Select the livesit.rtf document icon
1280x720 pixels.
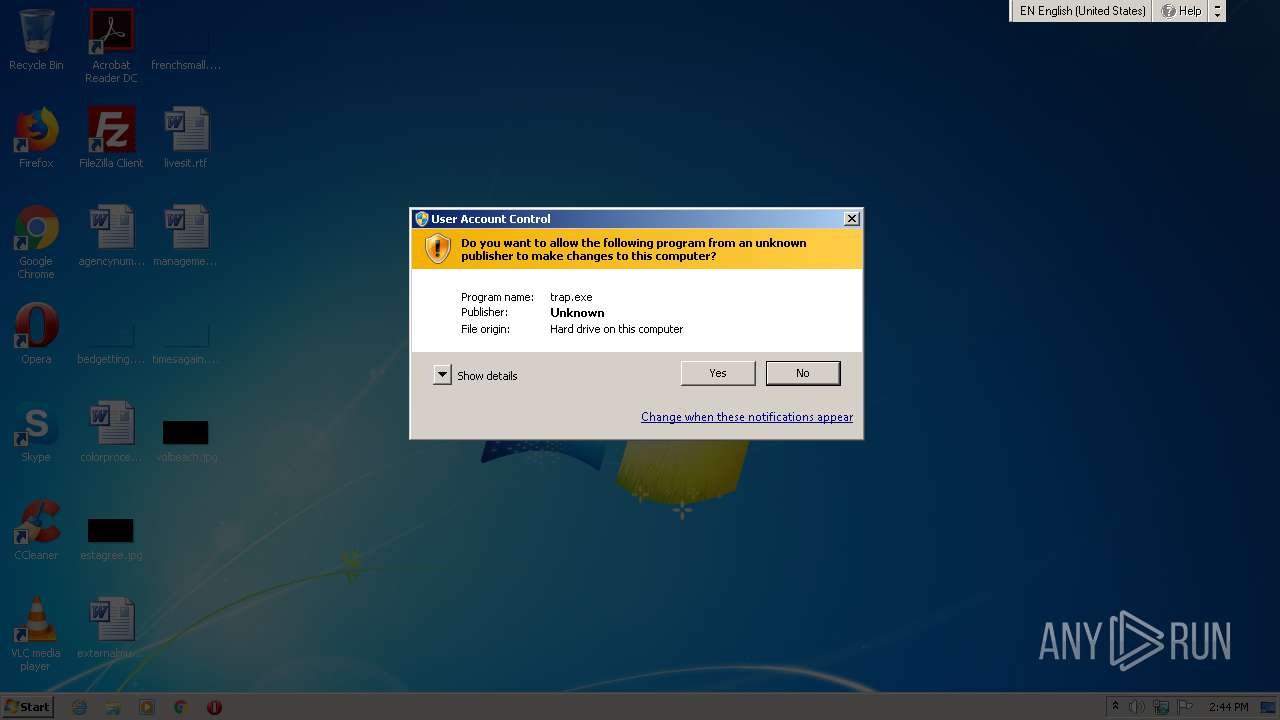(186, 138)
